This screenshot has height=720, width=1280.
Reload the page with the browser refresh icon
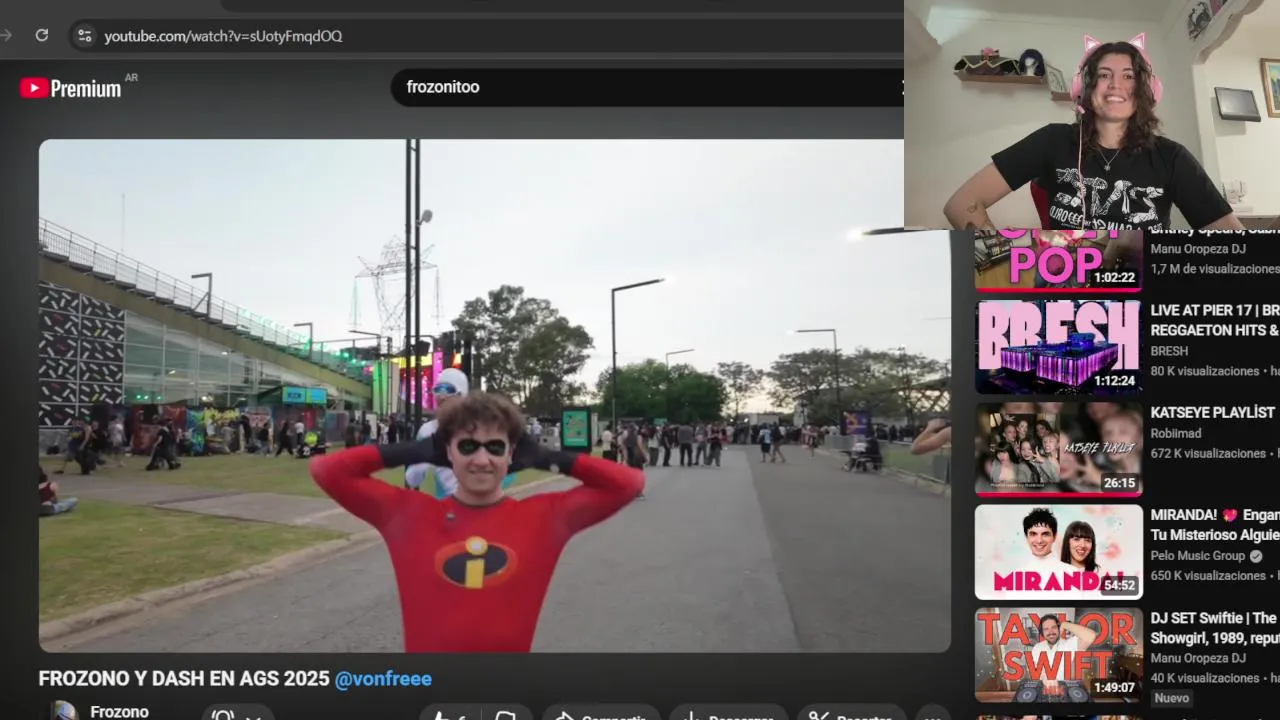point(42,35)
